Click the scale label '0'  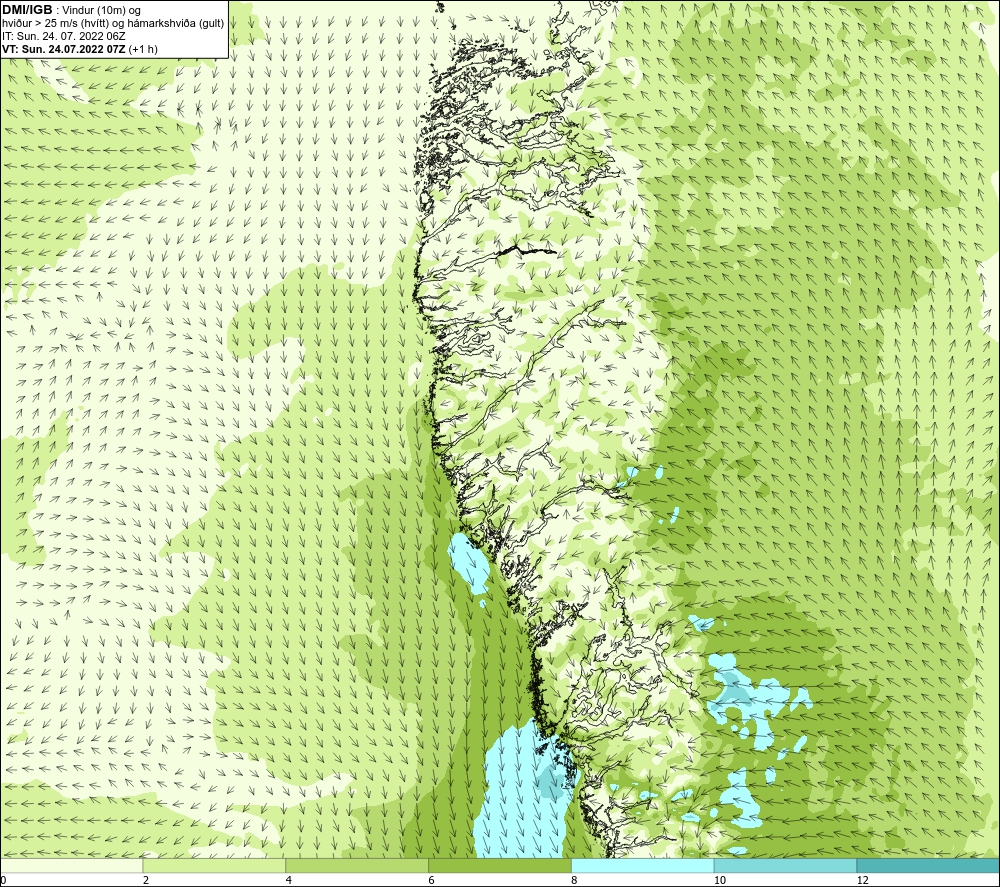(x=3, y=880)
